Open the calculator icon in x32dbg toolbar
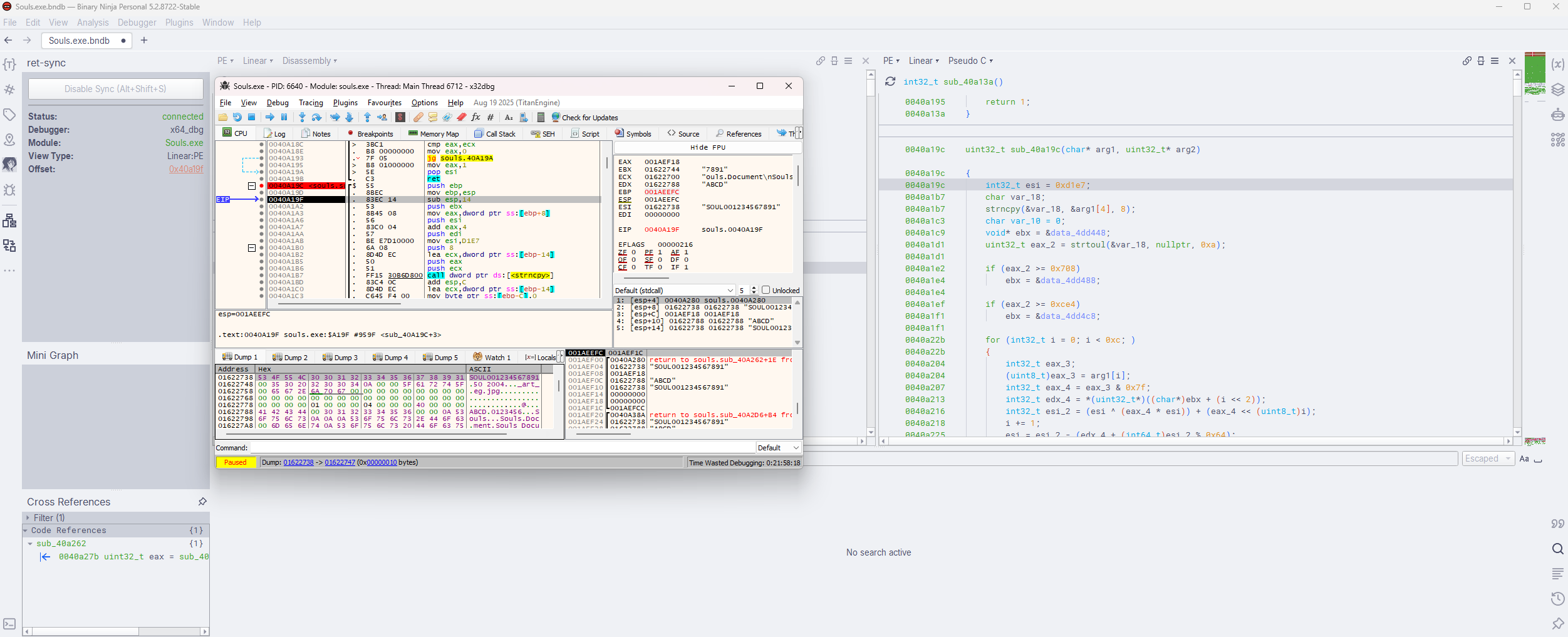Image resolution: width=1568 pixels, height=637 pixels. coord(540,117)
